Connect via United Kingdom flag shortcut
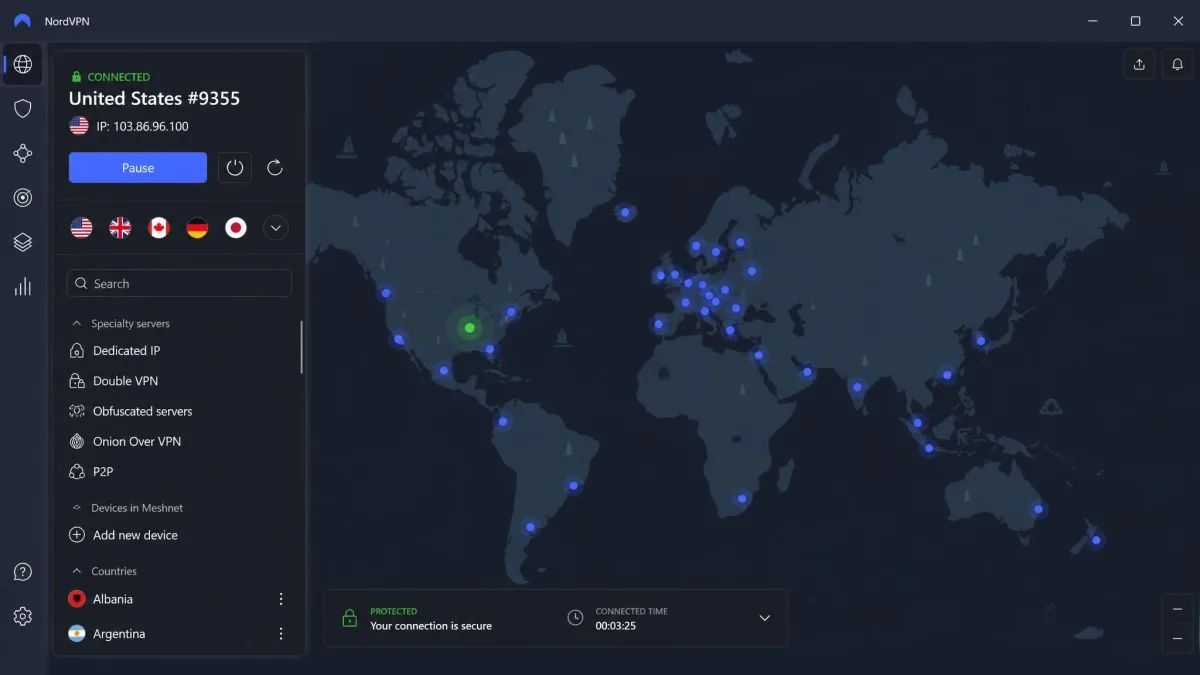The image size is (1200, 675). [x=120, y=228]
